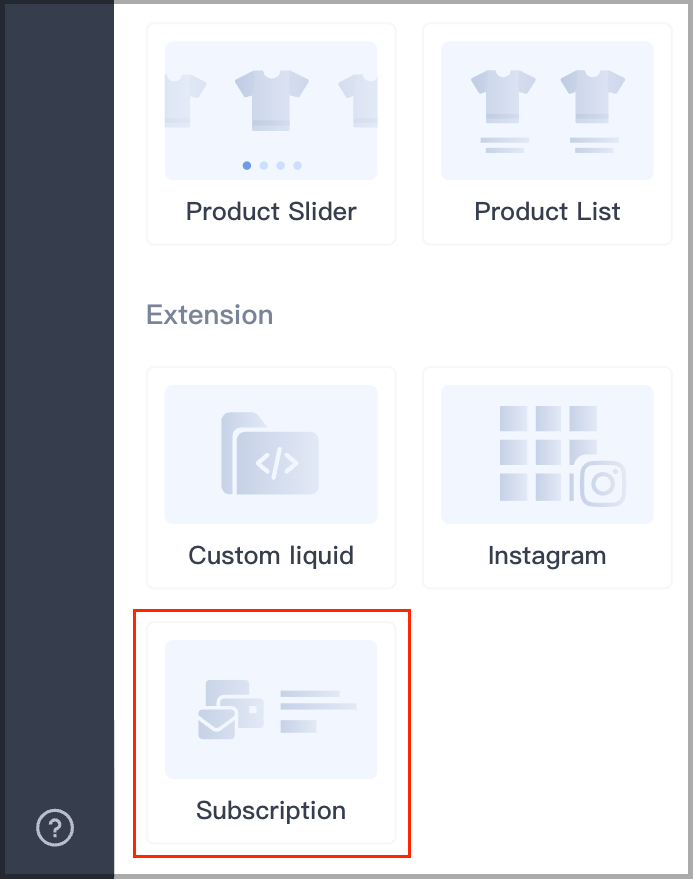This screenshot has width=693, height=879.
Task: Click the Extension section heading
Action: [210, 314]
